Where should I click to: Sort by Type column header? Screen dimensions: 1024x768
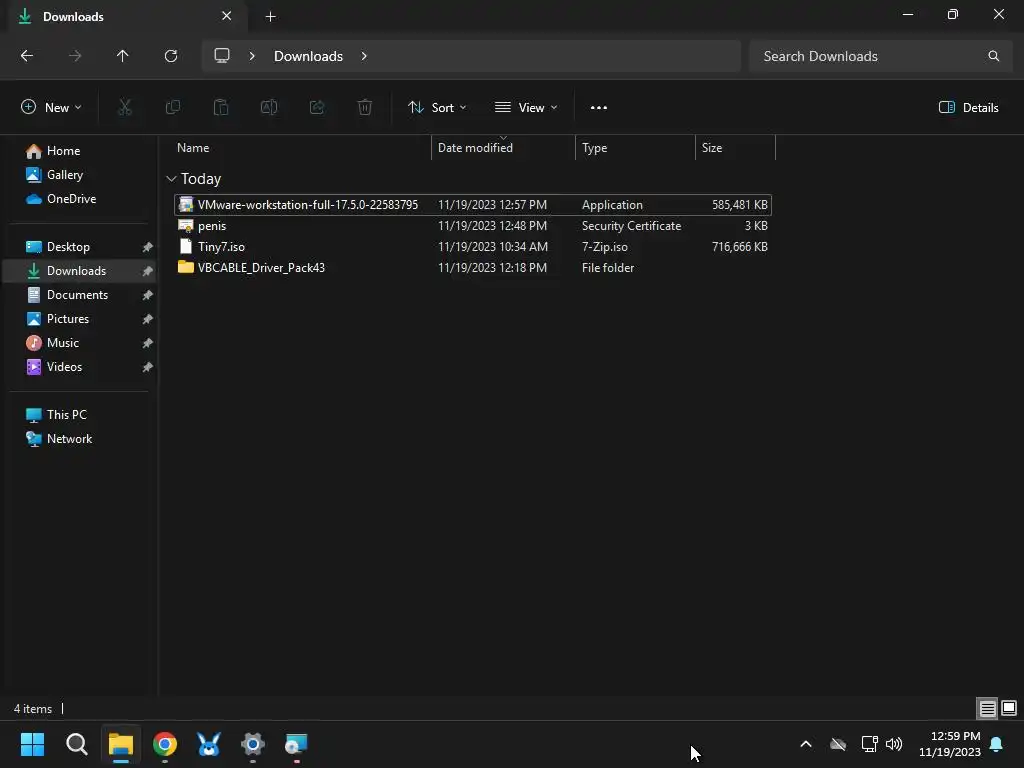pyautogui.click(x=635, y=148)
